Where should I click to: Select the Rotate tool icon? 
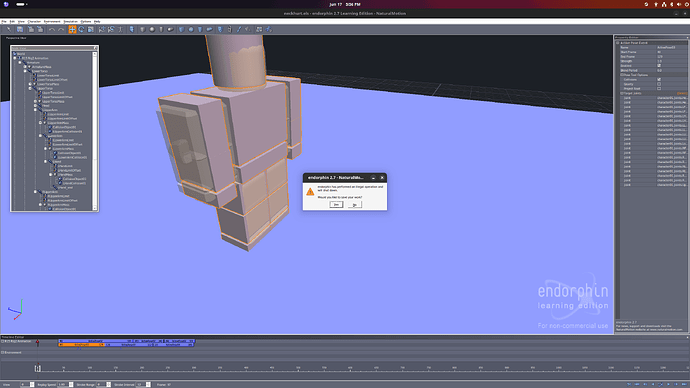tap(81, 29)
